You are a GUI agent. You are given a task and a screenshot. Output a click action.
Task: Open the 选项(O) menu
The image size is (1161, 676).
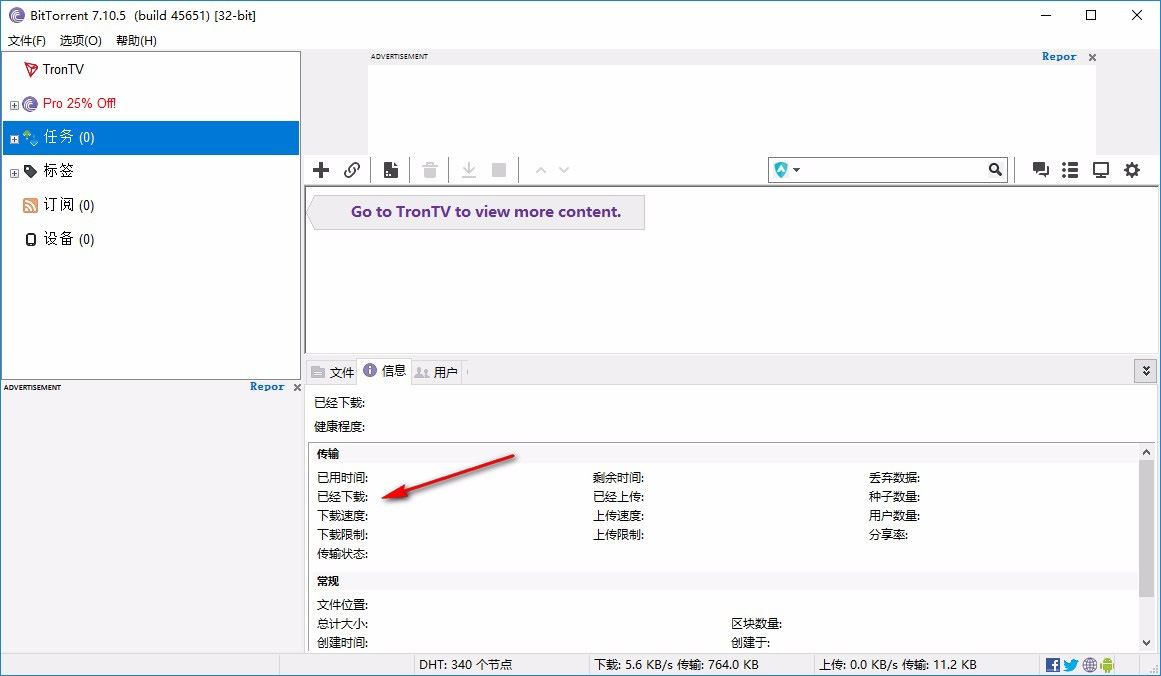coord(81,40)
